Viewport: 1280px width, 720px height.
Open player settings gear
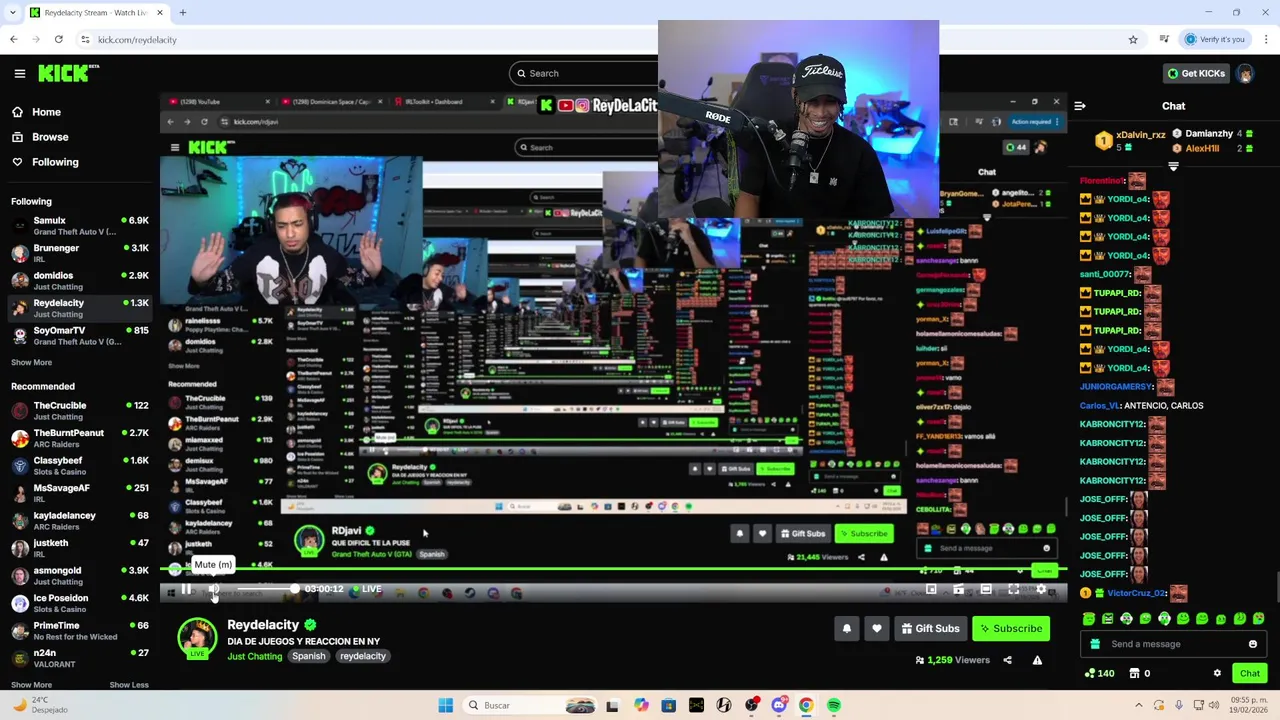point(1041,590)
